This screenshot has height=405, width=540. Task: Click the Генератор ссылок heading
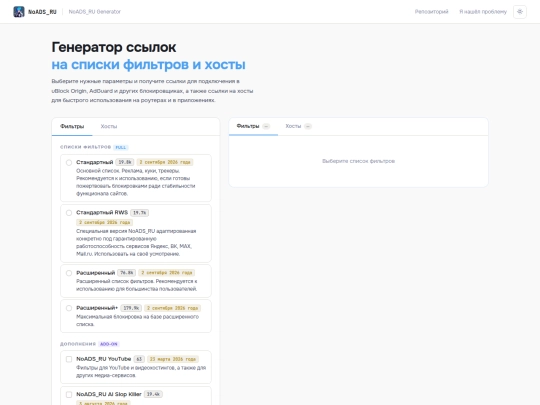point(114,47)
